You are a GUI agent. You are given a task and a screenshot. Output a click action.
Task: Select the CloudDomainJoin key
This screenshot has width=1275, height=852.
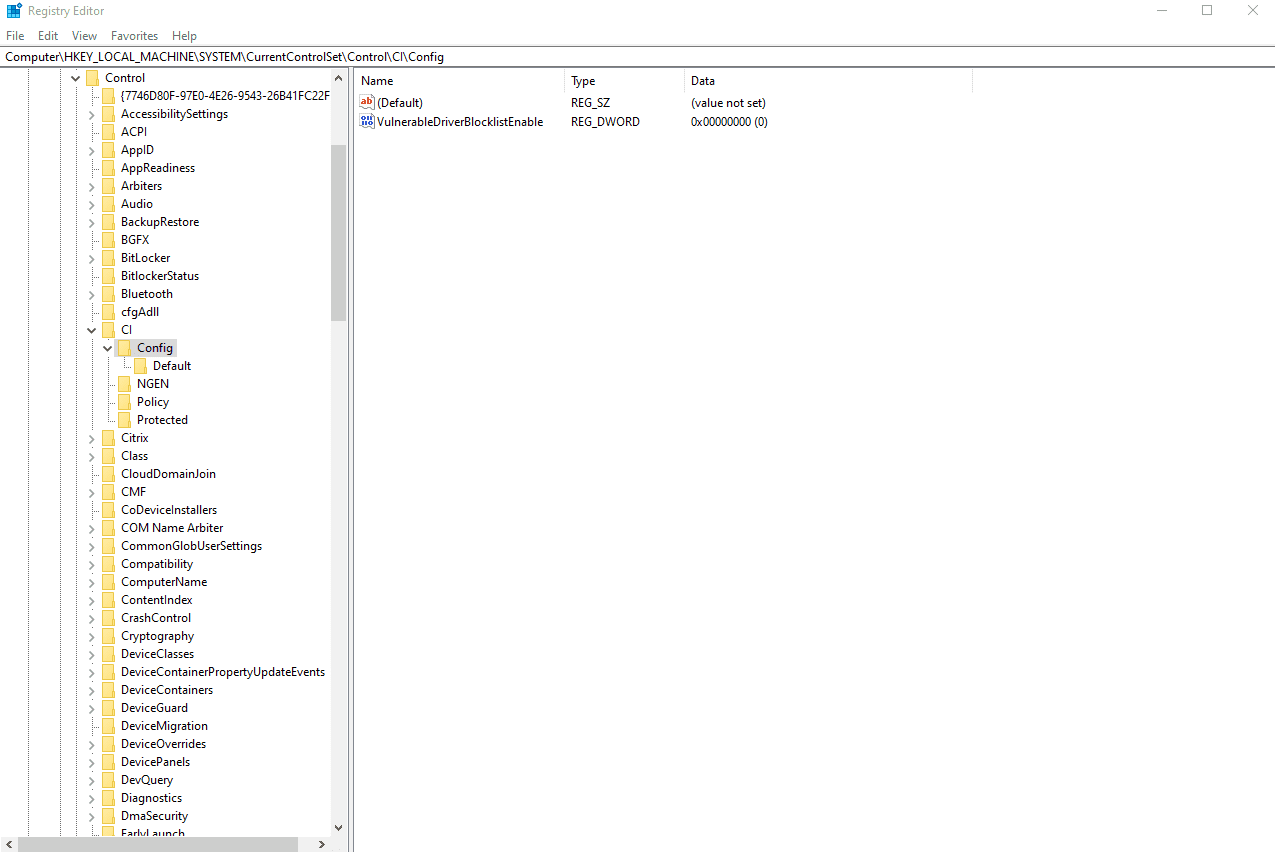click(x=168, y=473)
